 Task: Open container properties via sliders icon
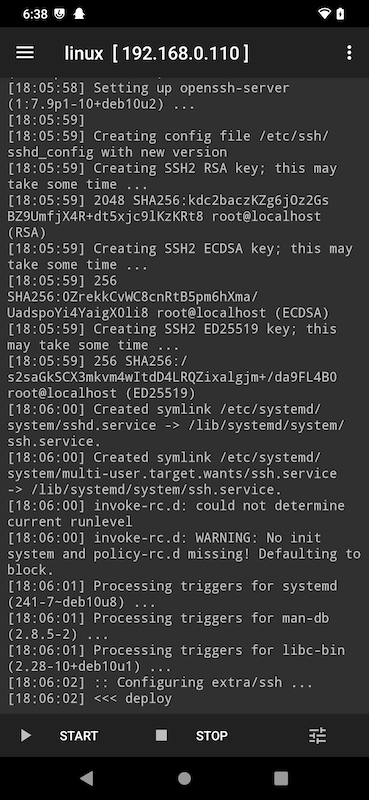tap(317, 735)
